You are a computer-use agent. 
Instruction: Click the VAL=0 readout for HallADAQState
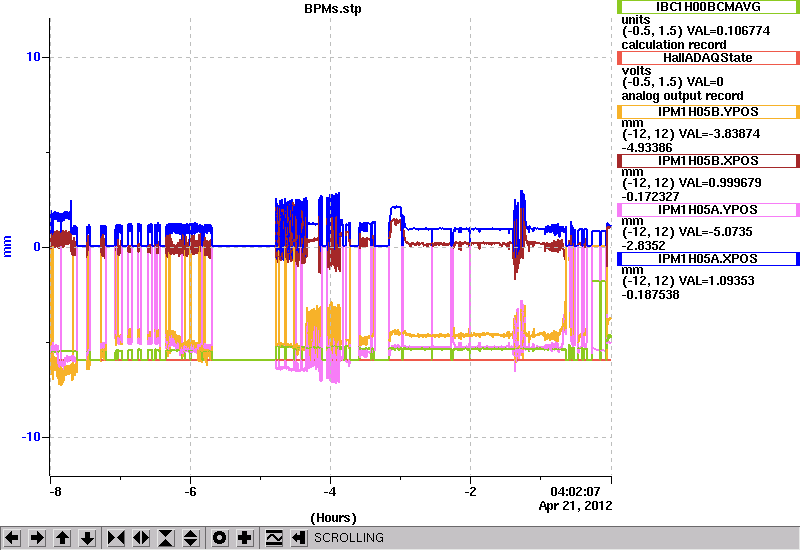point(705,82)
